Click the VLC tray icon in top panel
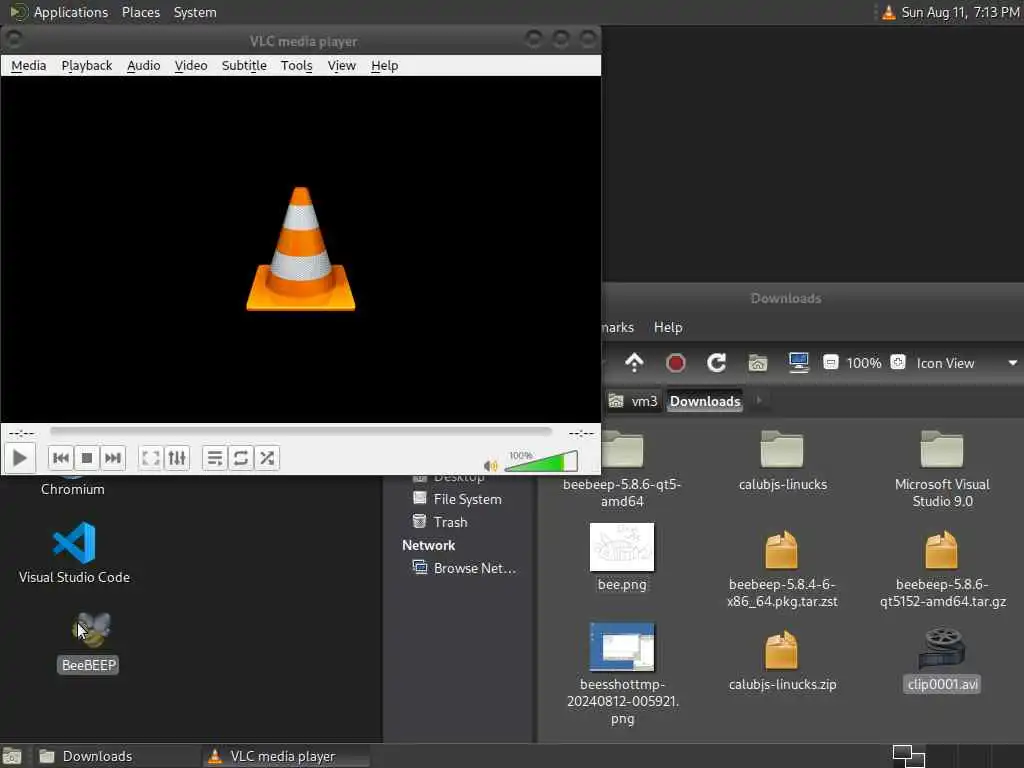 coord(888,12)
